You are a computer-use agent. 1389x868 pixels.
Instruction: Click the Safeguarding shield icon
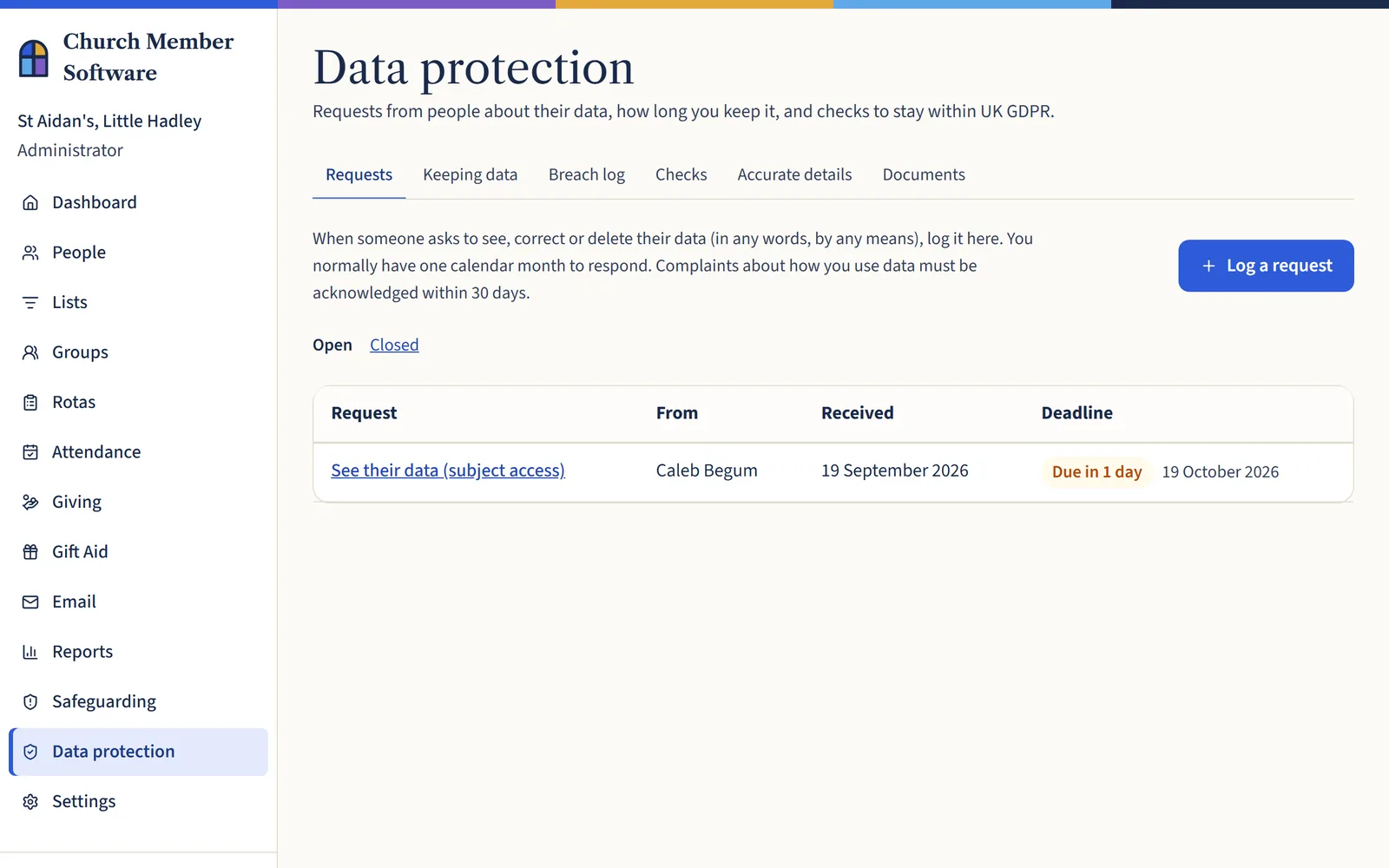(30, 701)
